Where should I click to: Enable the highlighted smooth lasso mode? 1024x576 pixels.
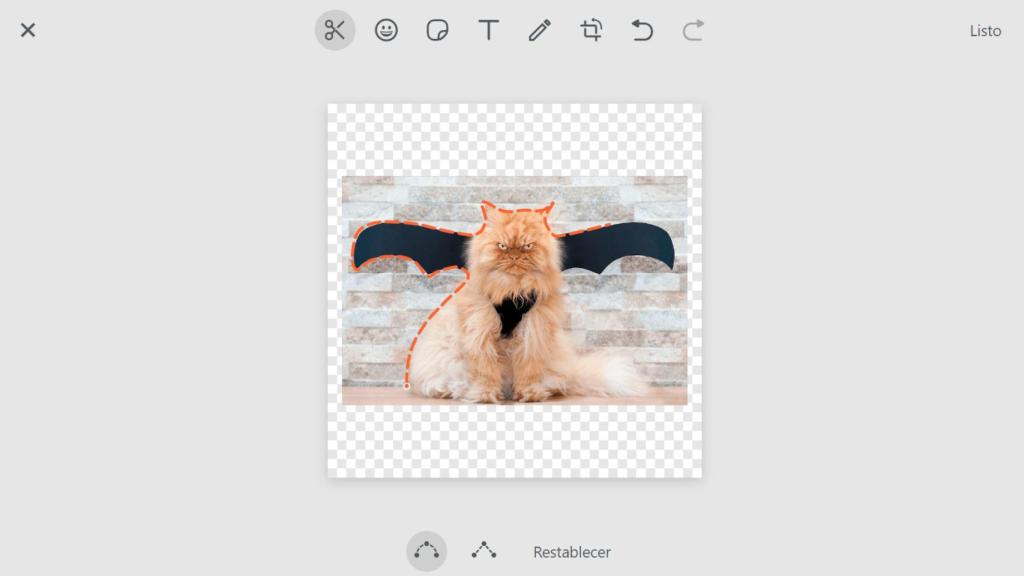click(x=425, y=551)
